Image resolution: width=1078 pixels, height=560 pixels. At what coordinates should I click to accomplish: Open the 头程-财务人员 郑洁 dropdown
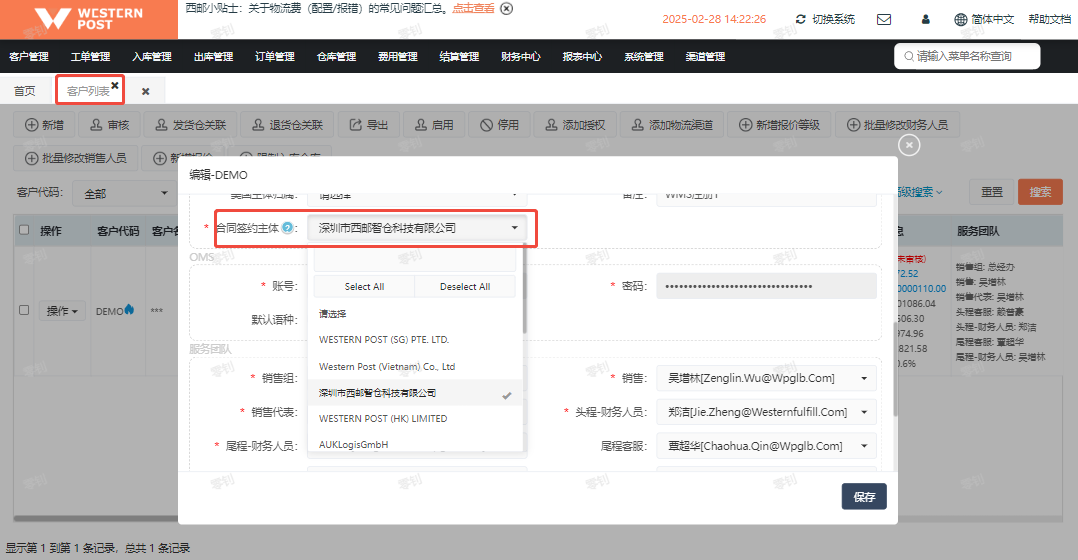pyautogui.click(x=767, y=412)
